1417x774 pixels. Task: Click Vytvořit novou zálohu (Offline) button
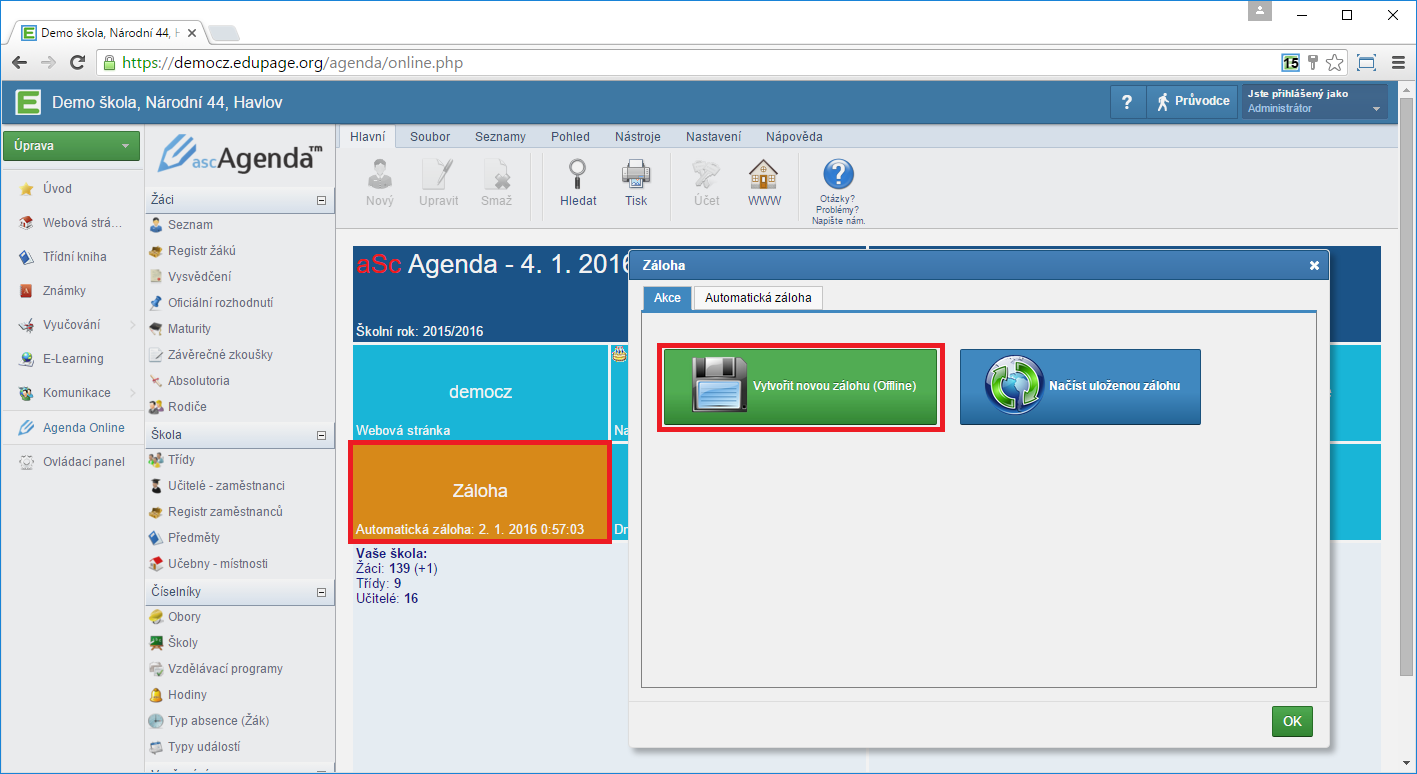pyautogui.click(x=801, y=386)
